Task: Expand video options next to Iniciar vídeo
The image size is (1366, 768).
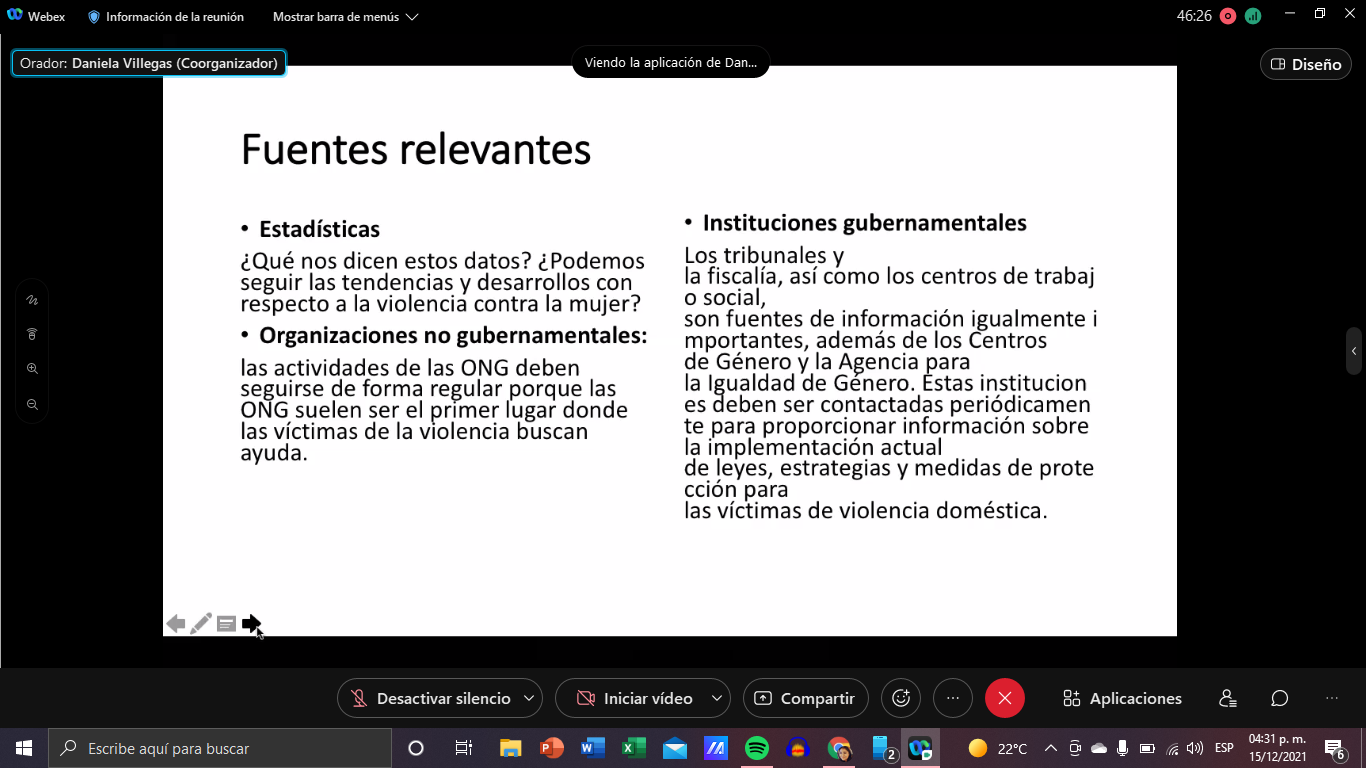Action: coord(717,698)
